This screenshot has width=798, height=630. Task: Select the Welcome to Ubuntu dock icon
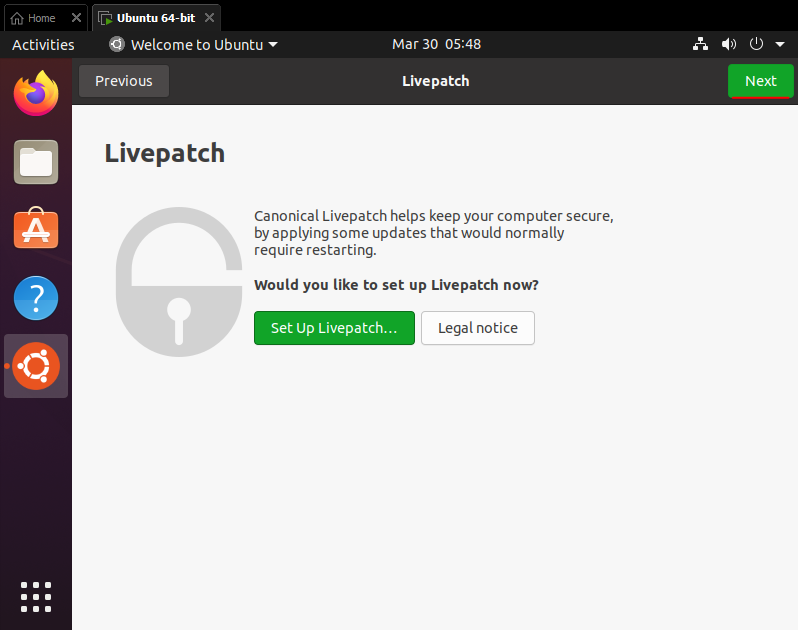pos(36,366)
